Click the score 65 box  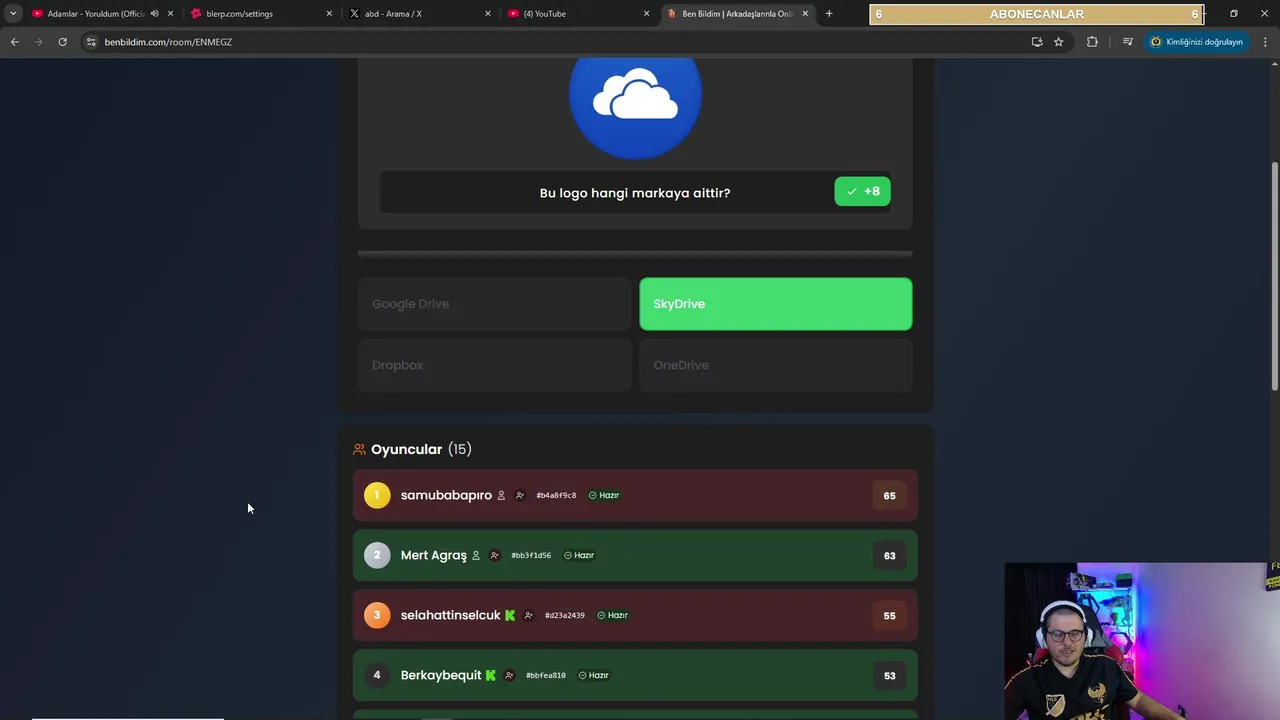[x=889, y=496]
